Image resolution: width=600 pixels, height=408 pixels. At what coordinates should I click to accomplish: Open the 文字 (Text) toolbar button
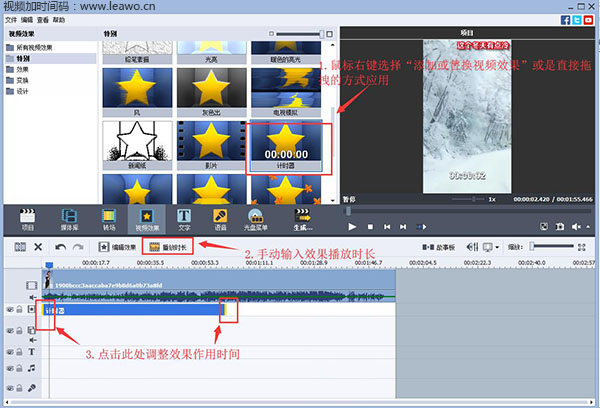(x=184, y=220)
